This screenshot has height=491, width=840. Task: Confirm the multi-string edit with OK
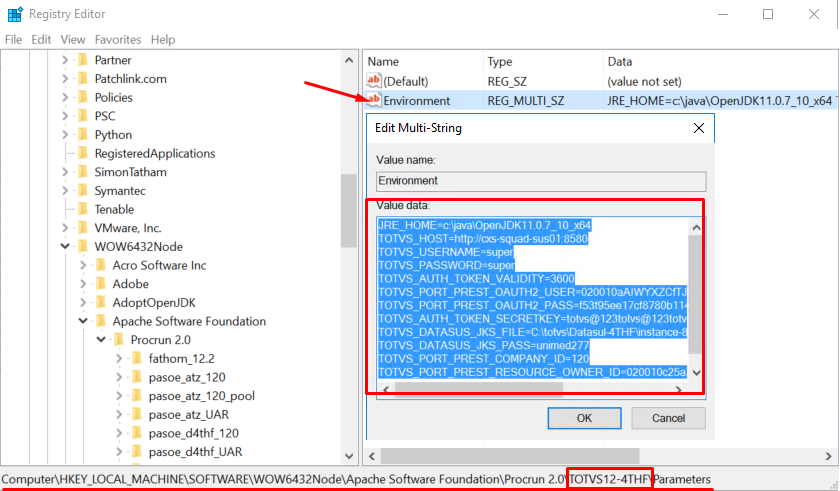[x=584, y=418]
